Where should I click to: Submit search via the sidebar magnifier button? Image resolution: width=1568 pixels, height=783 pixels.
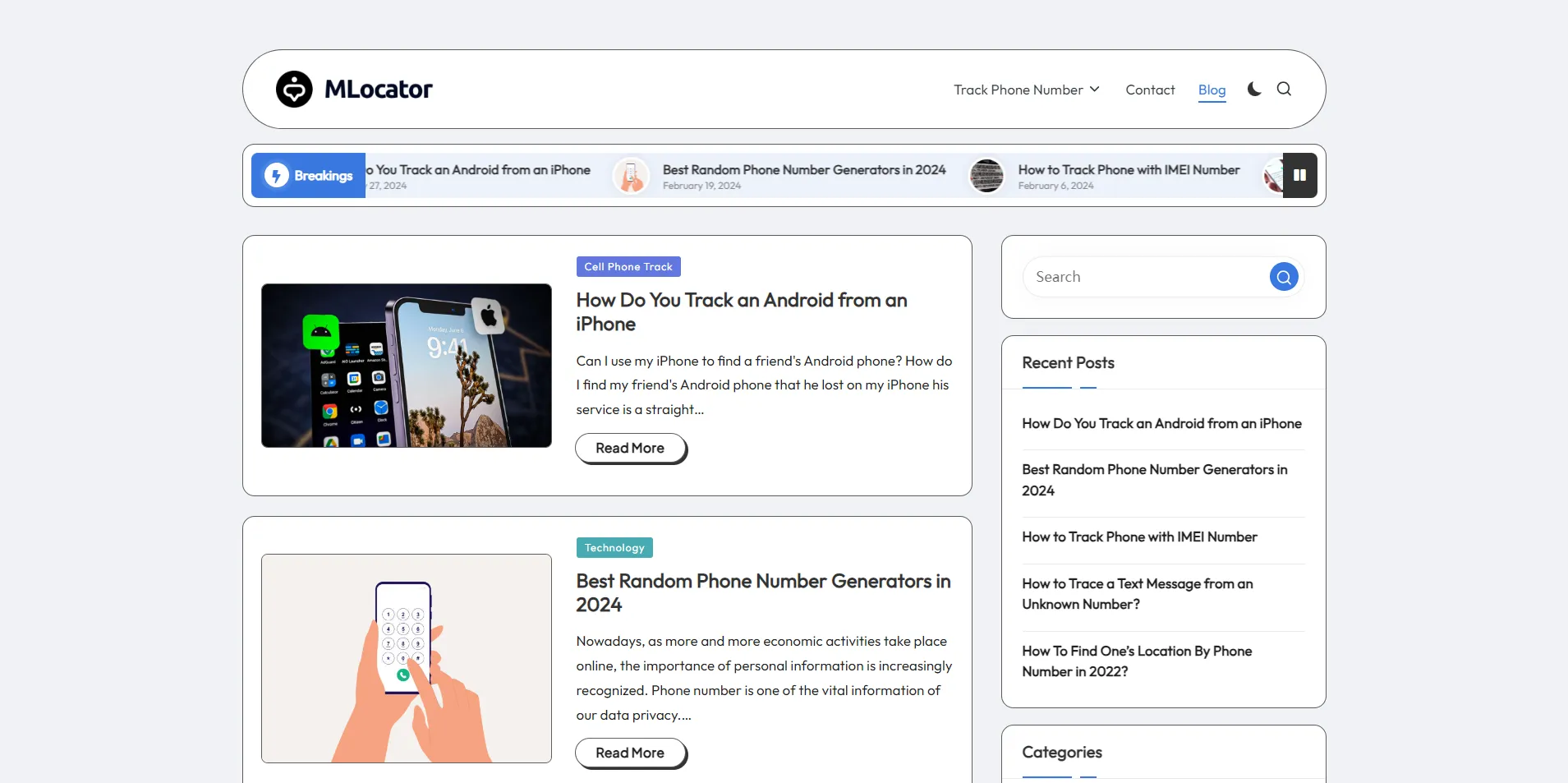coord(1283,277)
